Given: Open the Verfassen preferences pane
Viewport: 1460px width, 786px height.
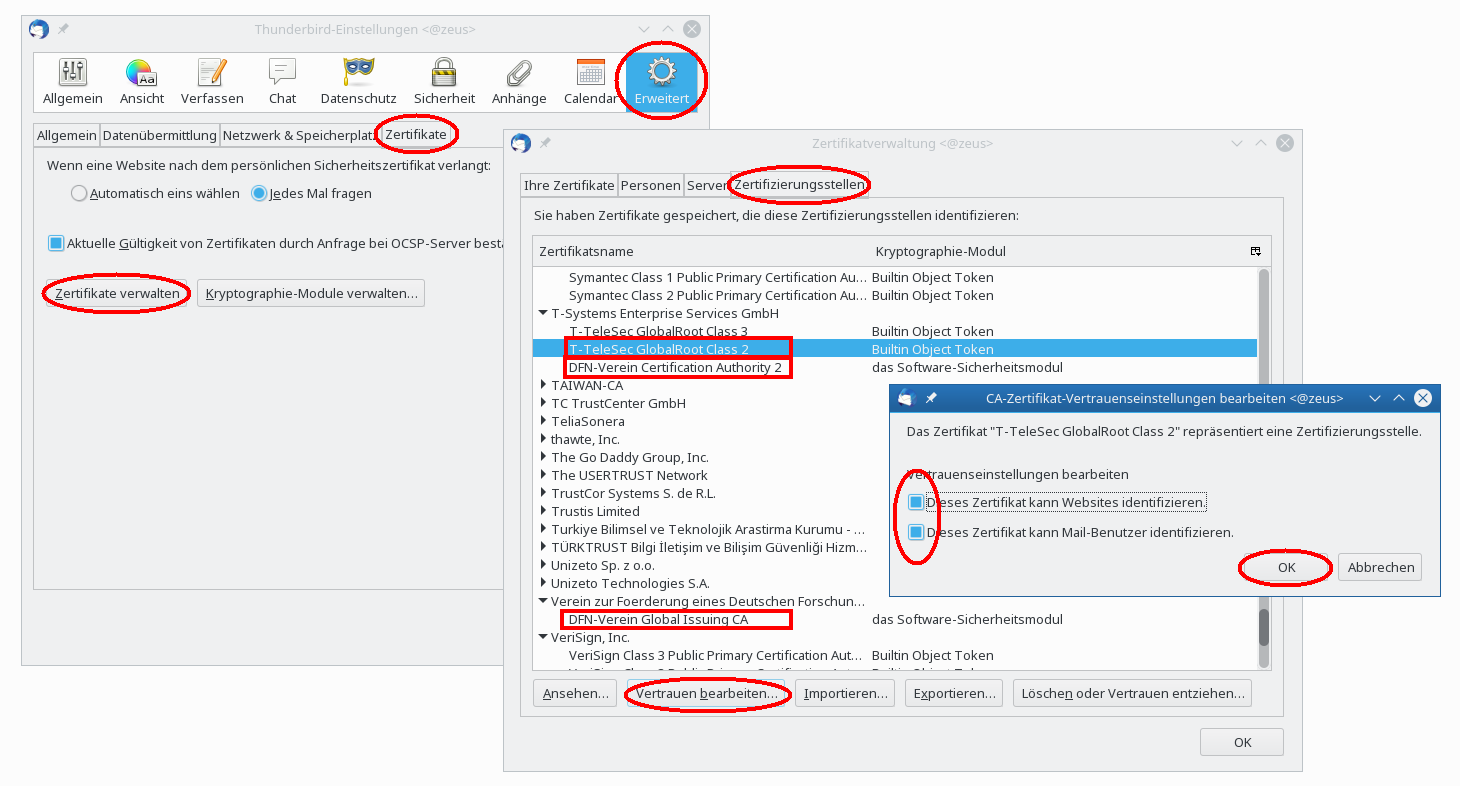Looking at the screenshot, I should (x=212, y=82).
